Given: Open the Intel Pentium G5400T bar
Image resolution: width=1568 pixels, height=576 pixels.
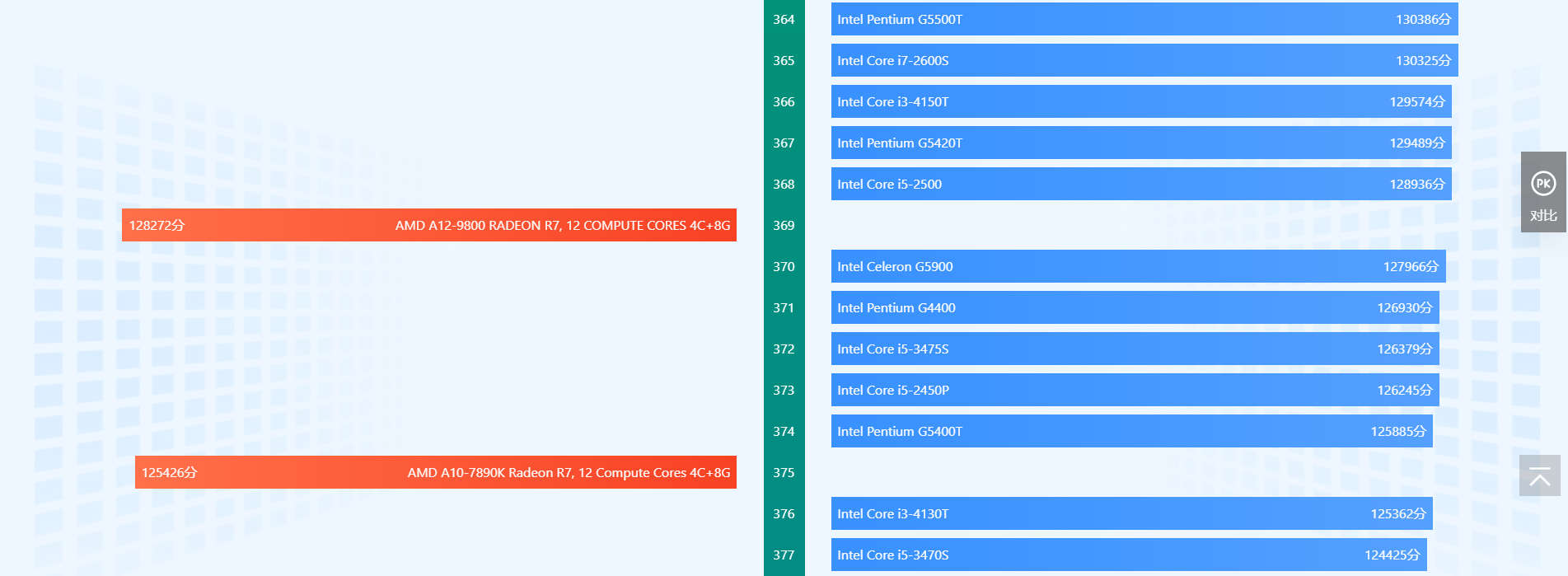Looking at the screenshot, I should click(x=1132, y=431).
